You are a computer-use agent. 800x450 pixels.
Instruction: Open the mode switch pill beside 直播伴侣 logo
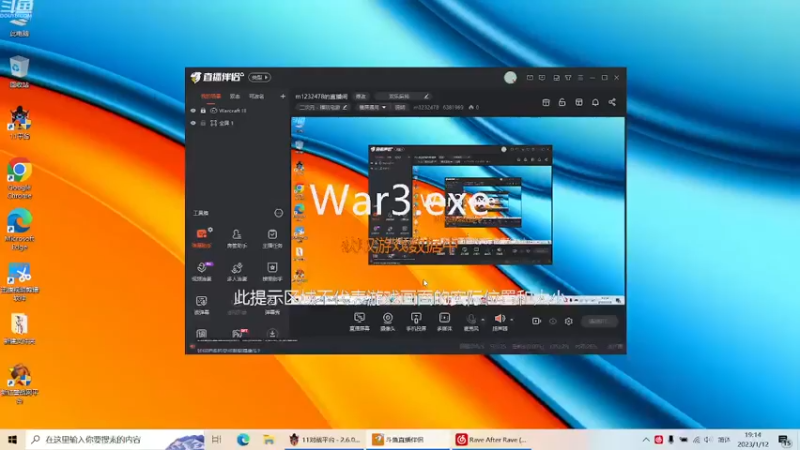click(260, 78)
